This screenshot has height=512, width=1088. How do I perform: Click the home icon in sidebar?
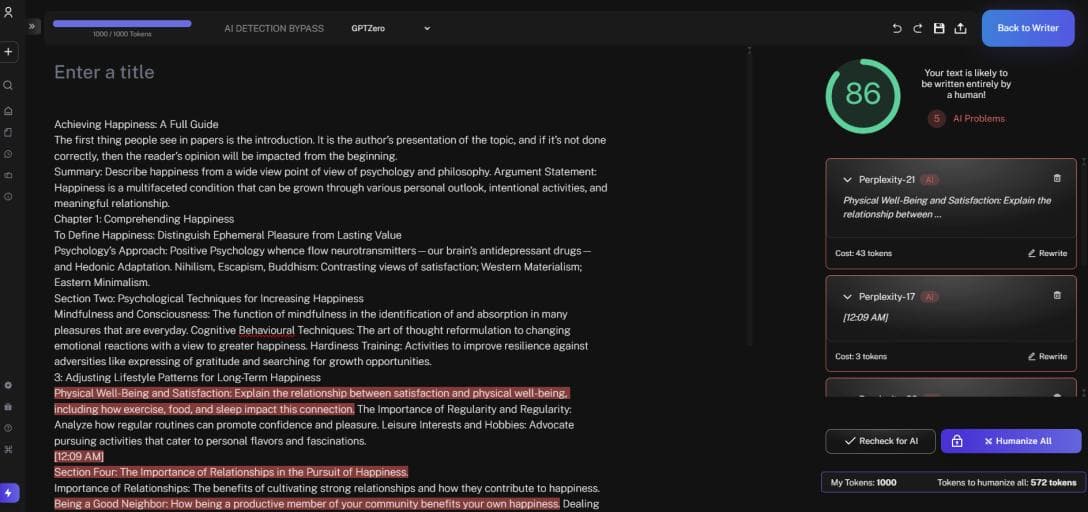pyautogui.click(x=8, y=110)
